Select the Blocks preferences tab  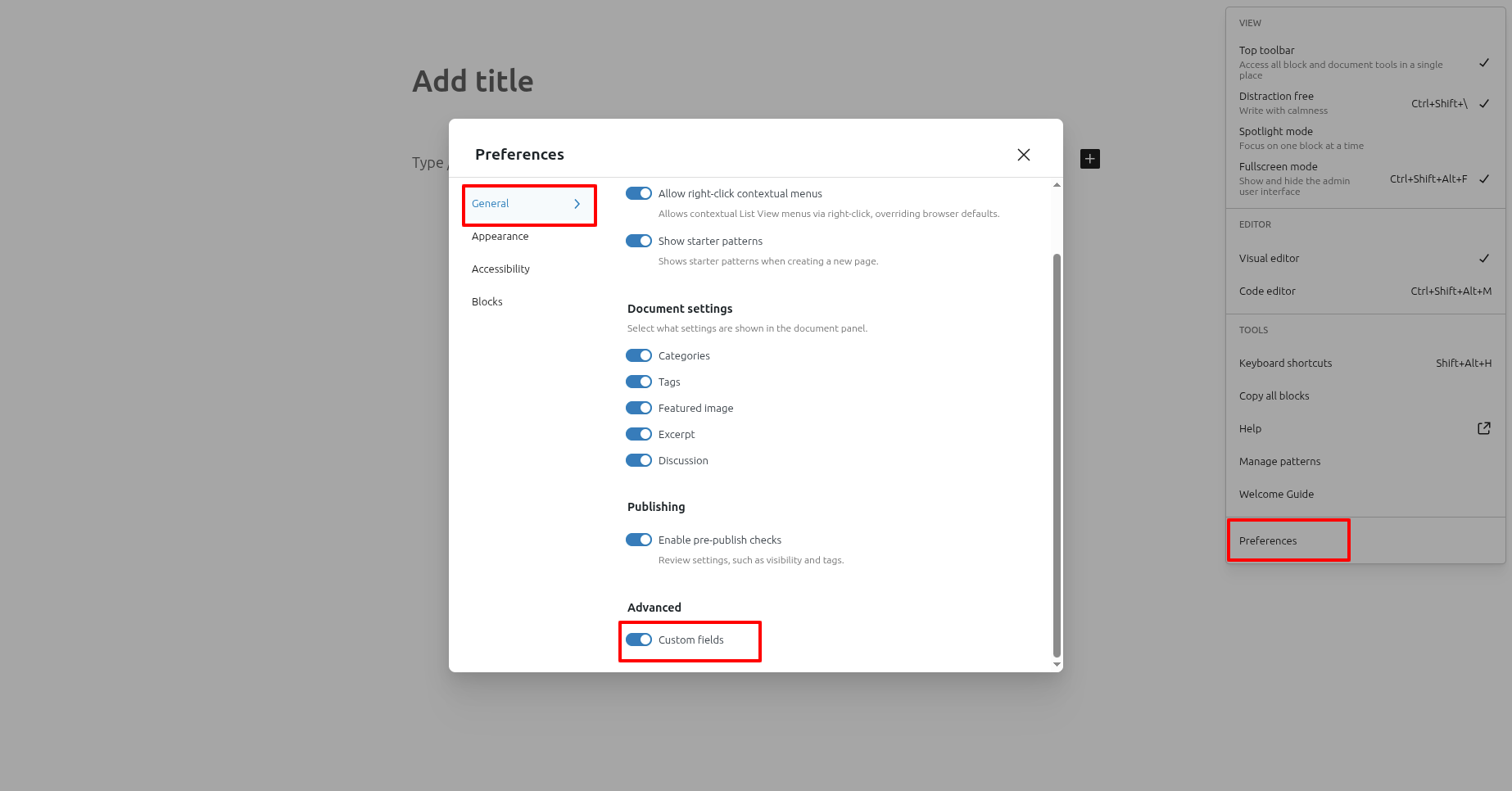pyautogui.click(x=487, y=302)
